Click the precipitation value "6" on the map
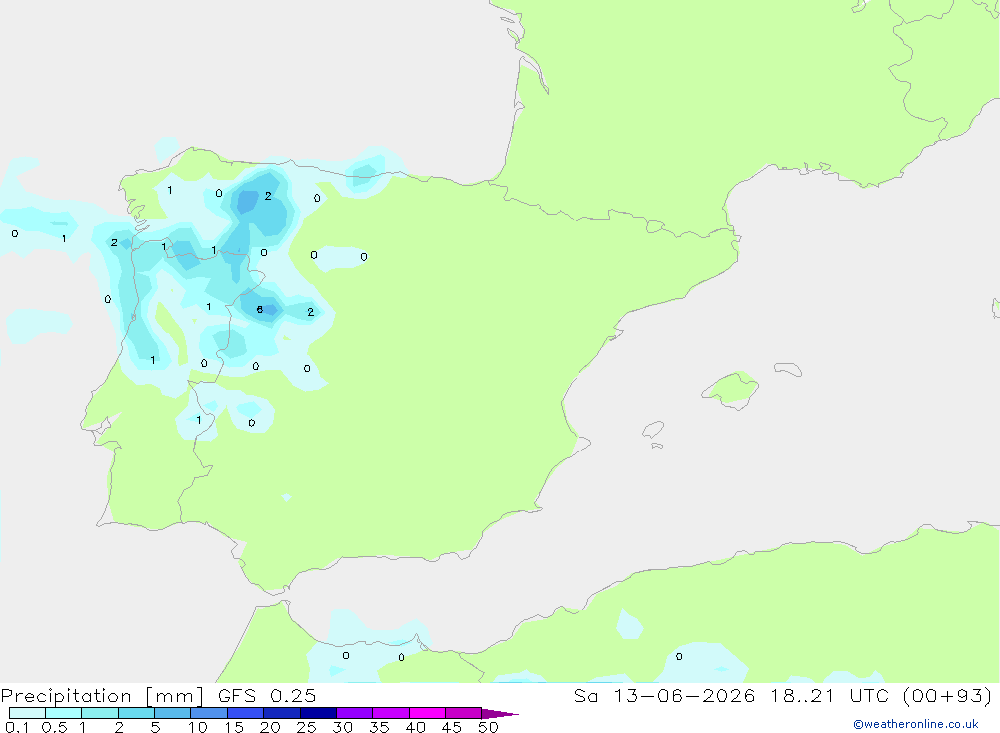This screenshot has height=733, width=1000. click(260, 309)
